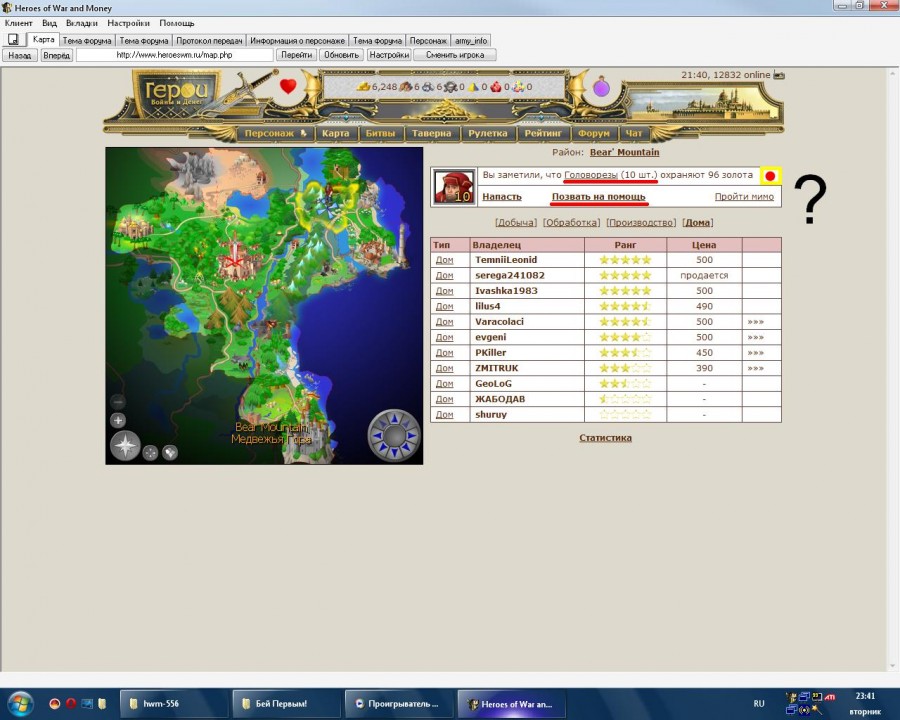The height and width of the screenshot is (720, 900).
Task: Open the Персонаж game menu dropdown
Action: coord(276,133)
